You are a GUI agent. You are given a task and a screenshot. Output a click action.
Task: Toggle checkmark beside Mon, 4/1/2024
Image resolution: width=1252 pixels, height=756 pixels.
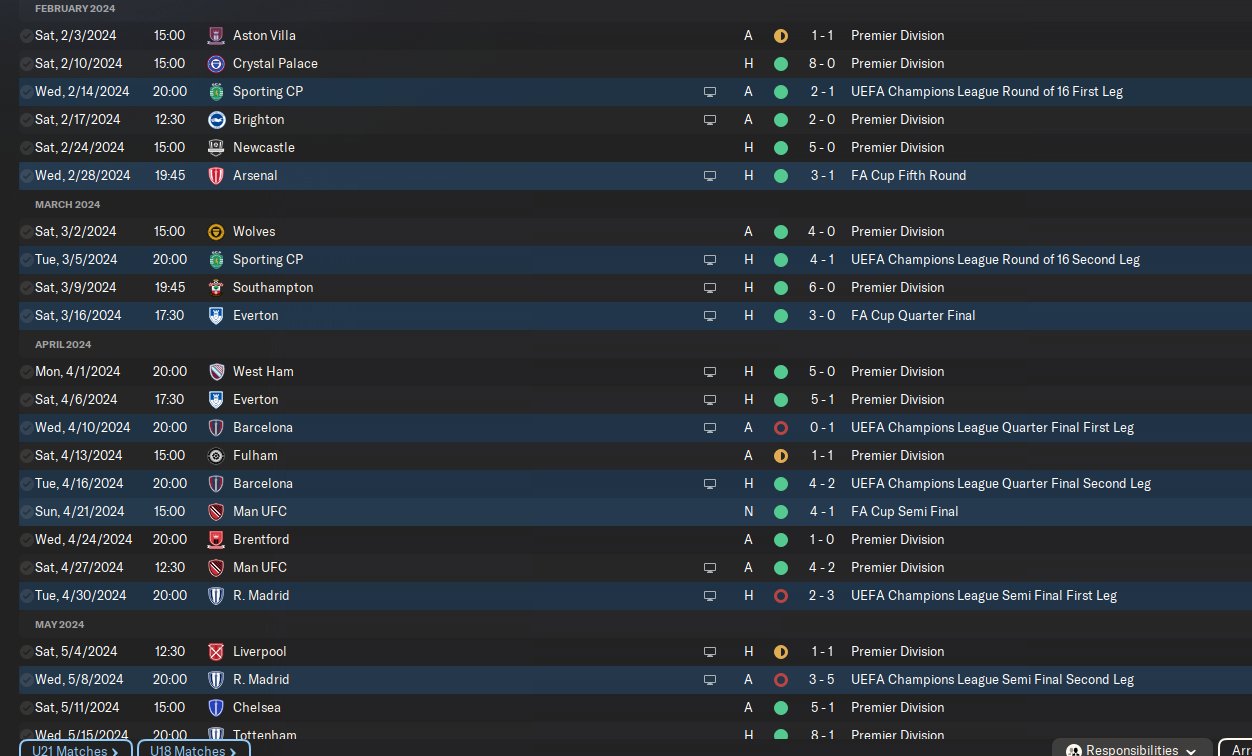click(x=26, y=371)
